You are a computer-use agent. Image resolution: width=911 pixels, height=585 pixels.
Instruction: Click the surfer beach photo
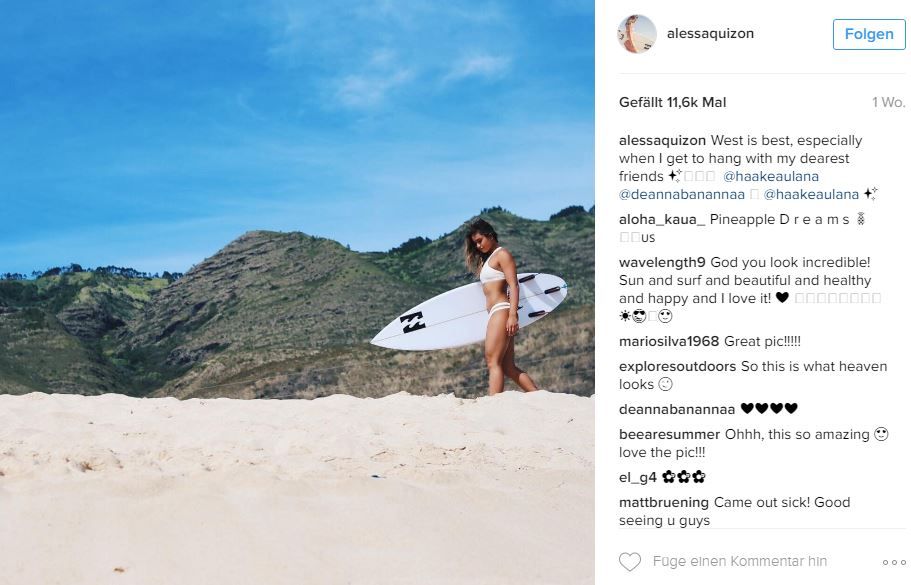[297, 292]
